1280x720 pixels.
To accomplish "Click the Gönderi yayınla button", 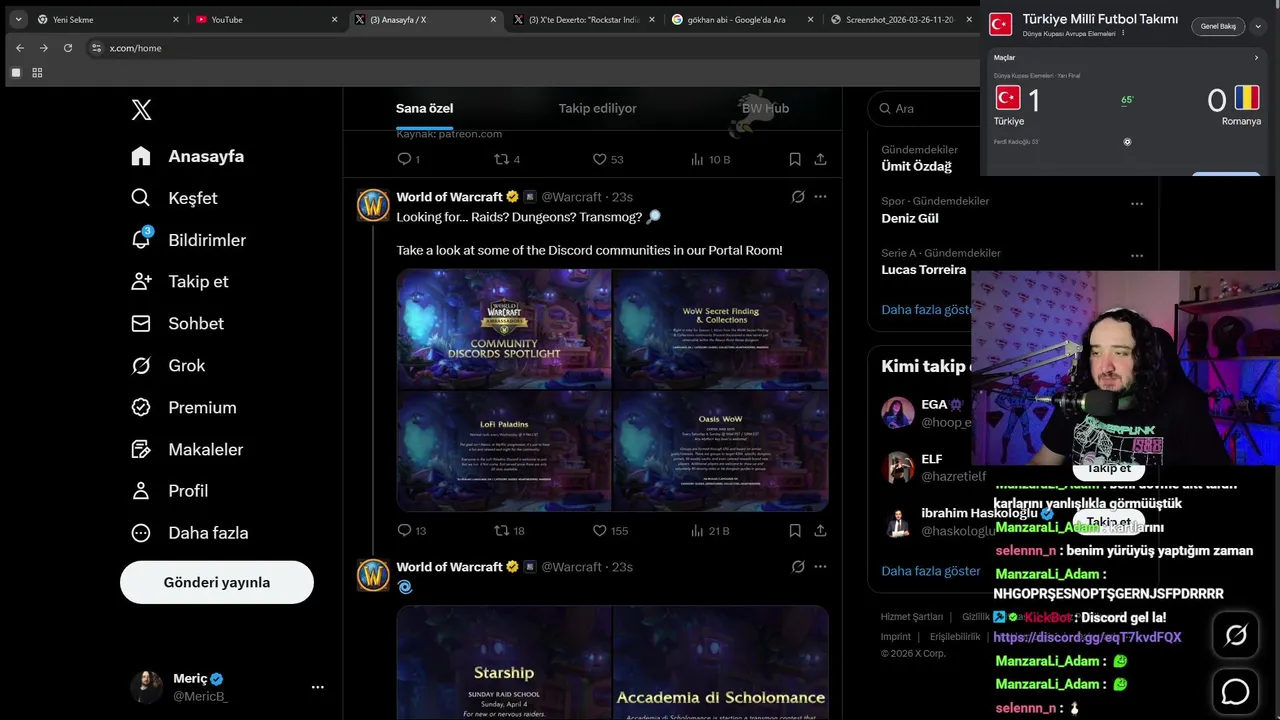I will (x=217, y=582).
